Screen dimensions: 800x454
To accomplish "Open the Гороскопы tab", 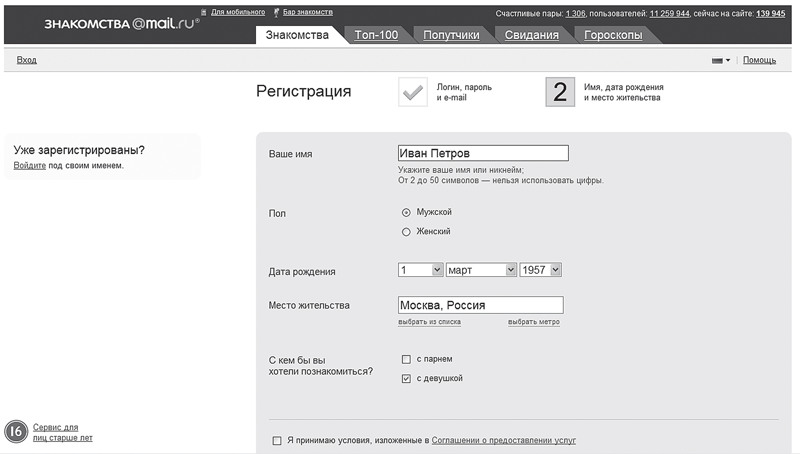I will 613,35.
